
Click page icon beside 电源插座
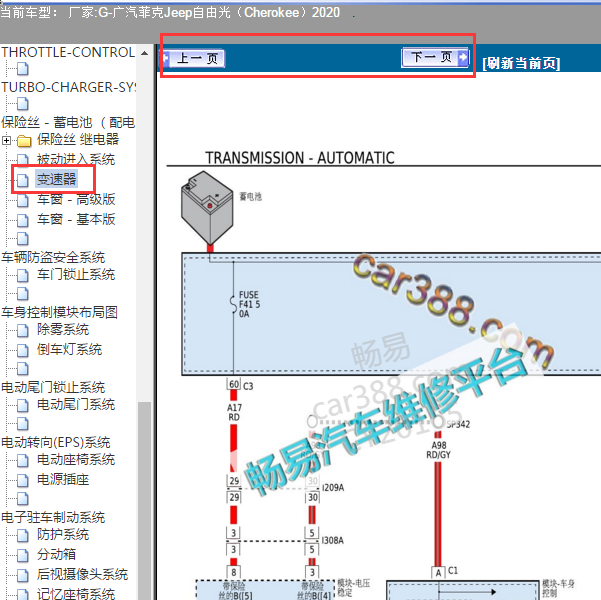[x=23, y=480]
